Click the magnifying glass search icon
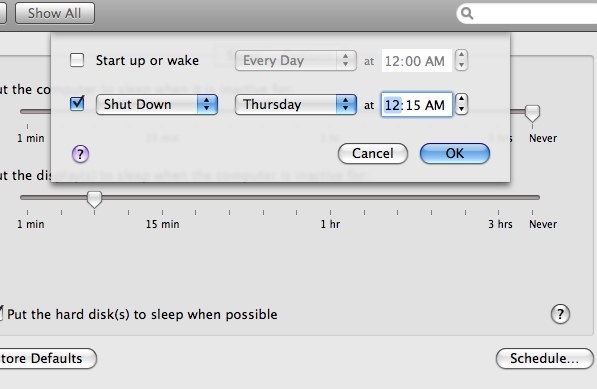This screenshot has width=597, height=389. (467, 13)
